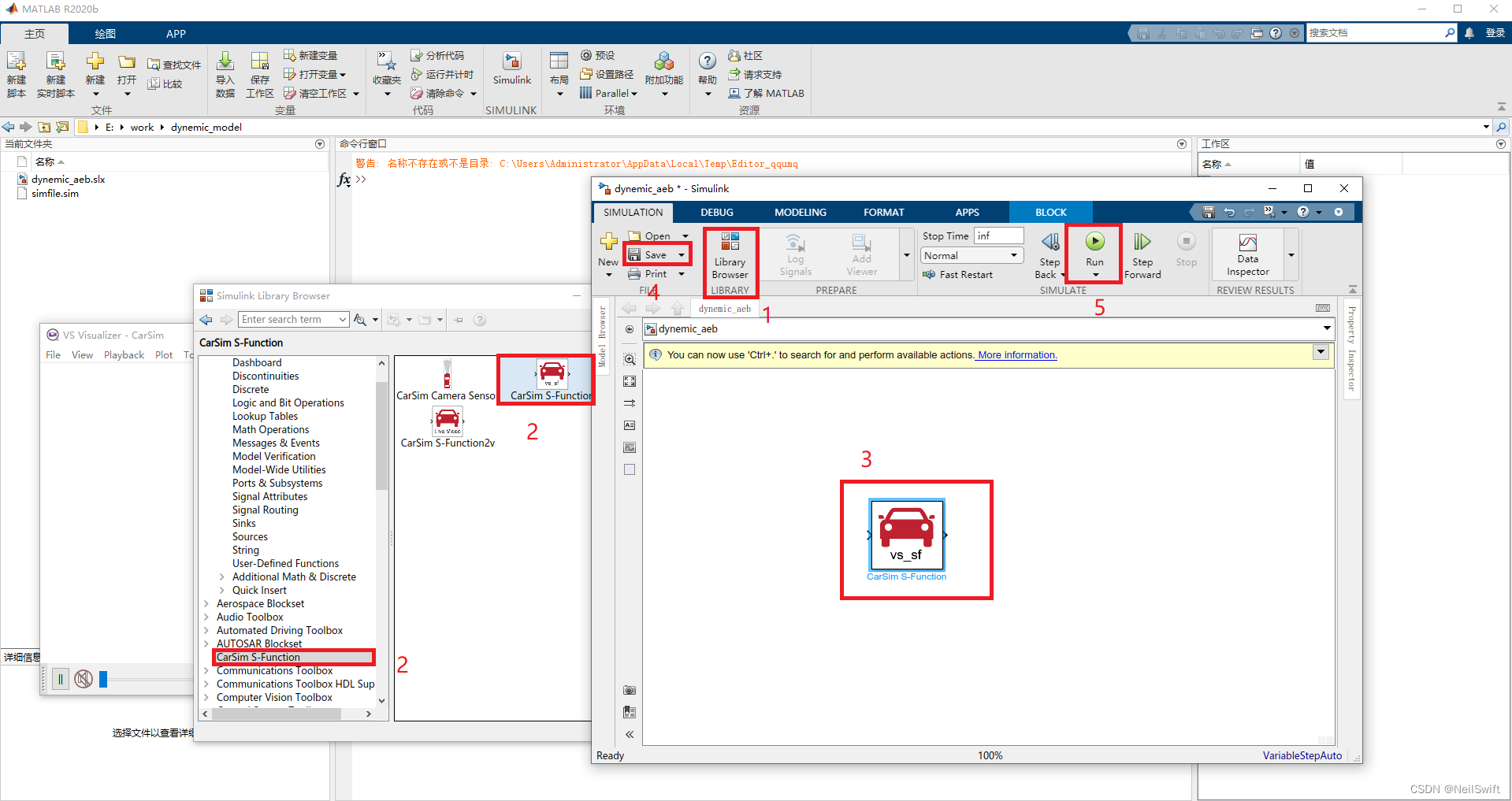Screen dimensions: 1512x801
Task: Switch to FORMAT tab in Simulink
Action: [x=884, y=213]
